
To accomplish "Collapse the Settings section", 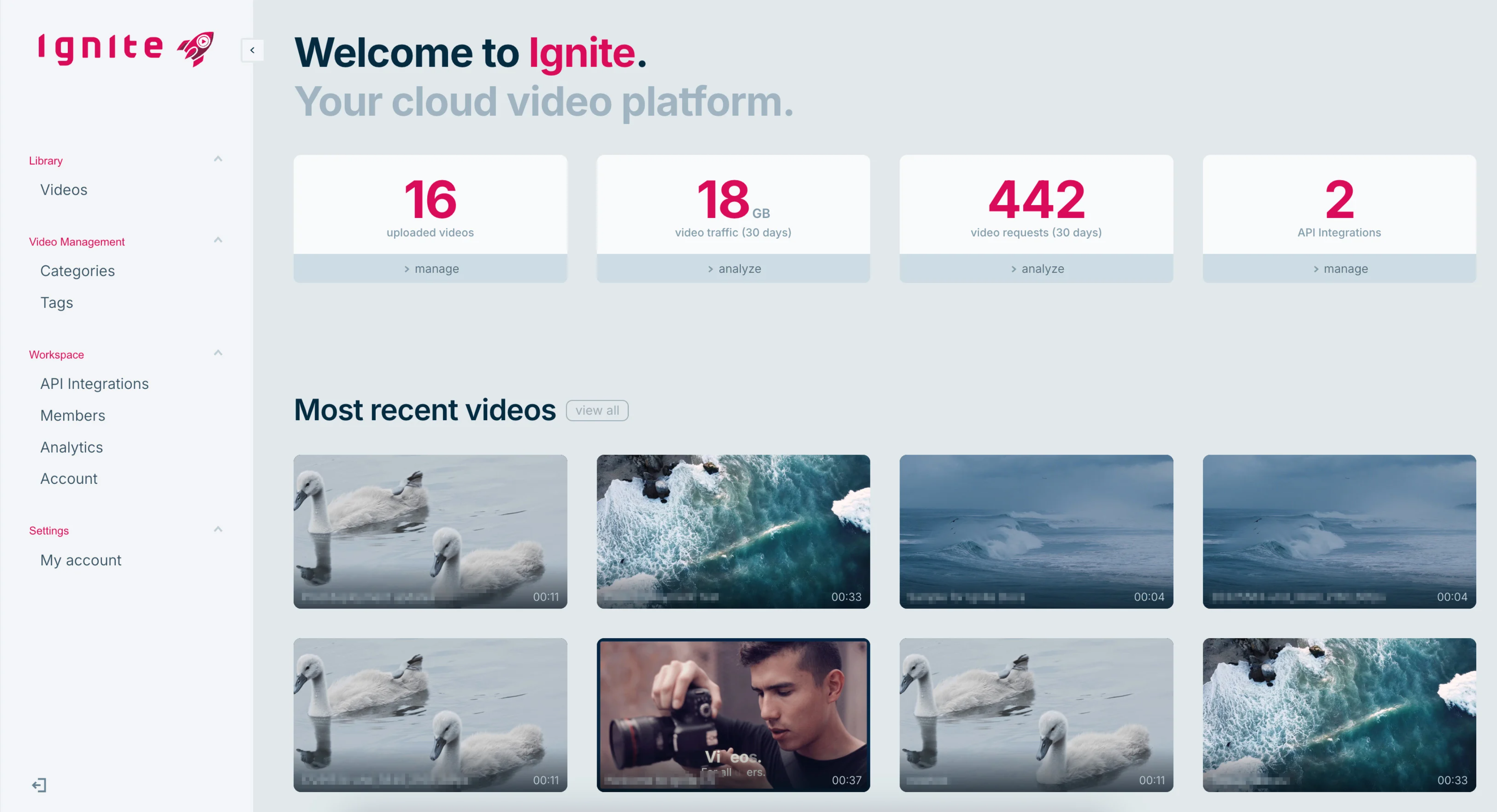I will [218, 529].
